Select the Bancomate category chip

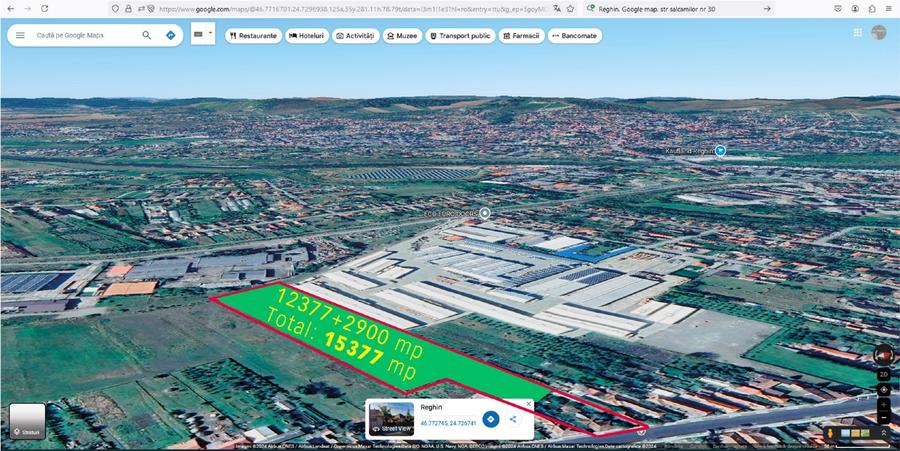point(575,36)
